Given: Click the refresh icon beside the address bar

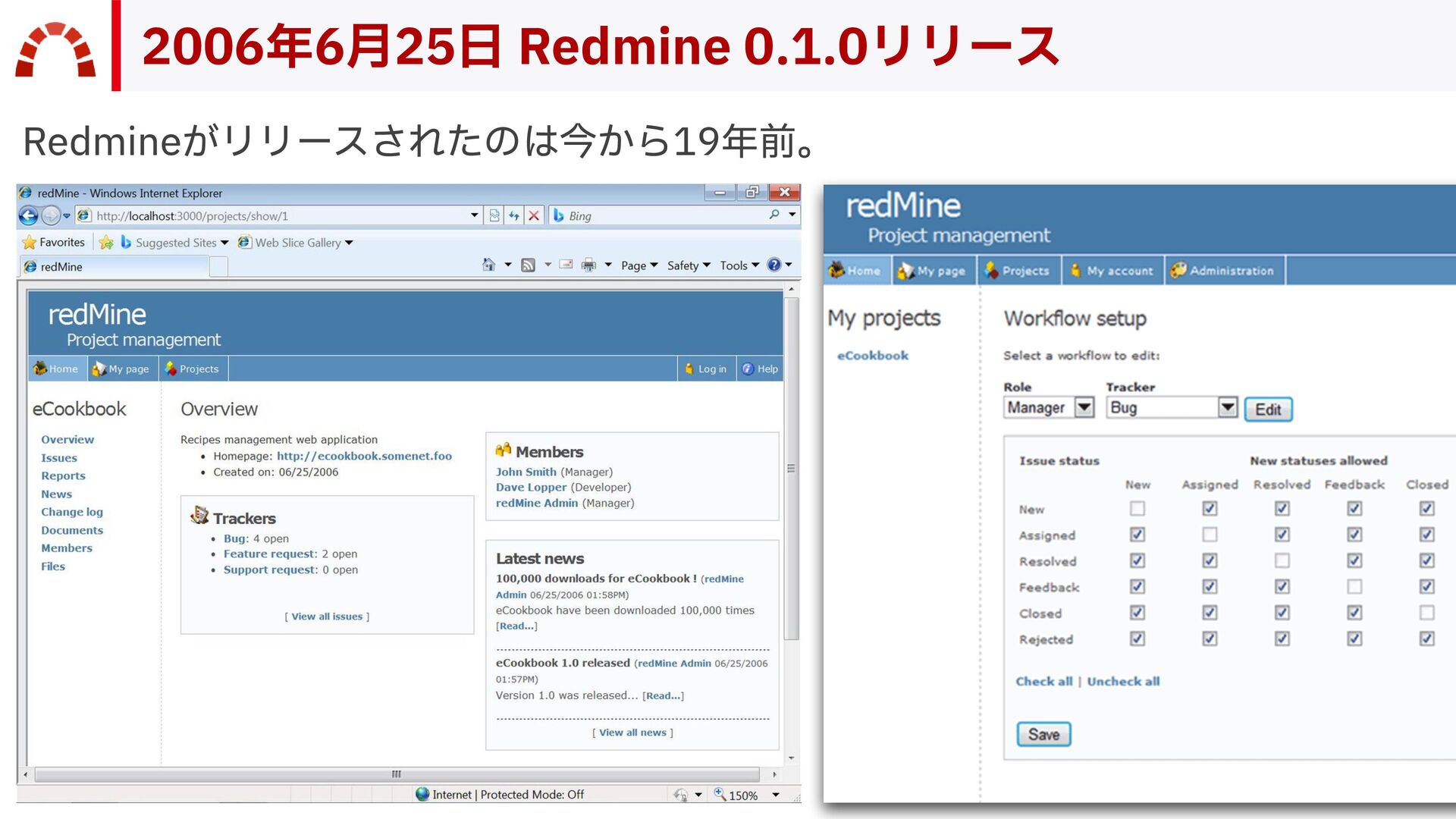Looking at the screenshot, I should pos(514,216).
